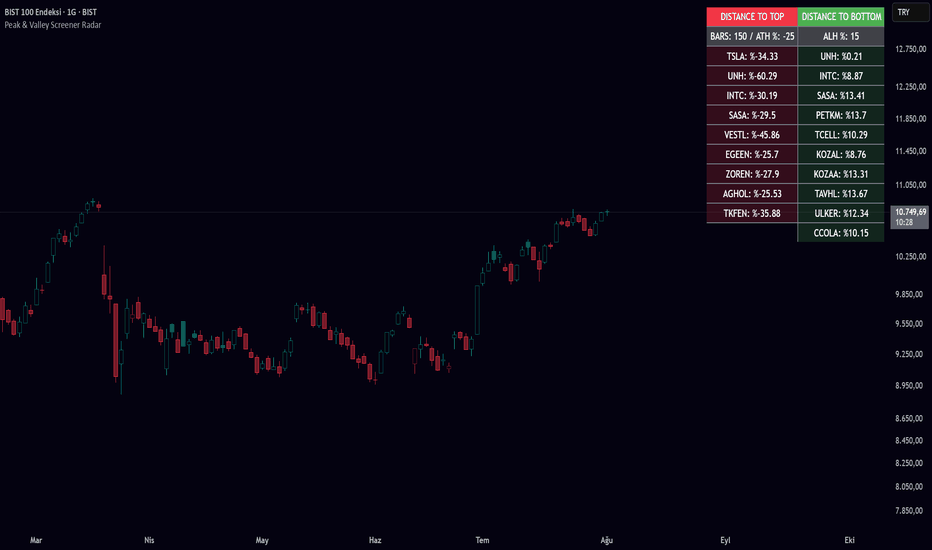Click the DISTANCE TO TOP header cell
932x550 pixels.
coord(752,17)
